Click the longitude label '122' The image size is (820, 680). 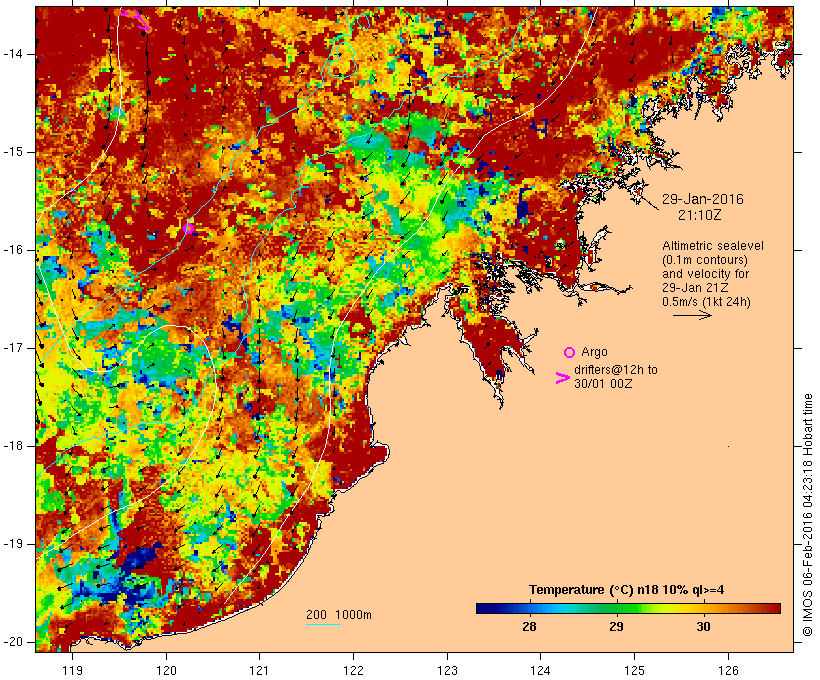coord(354,670)
